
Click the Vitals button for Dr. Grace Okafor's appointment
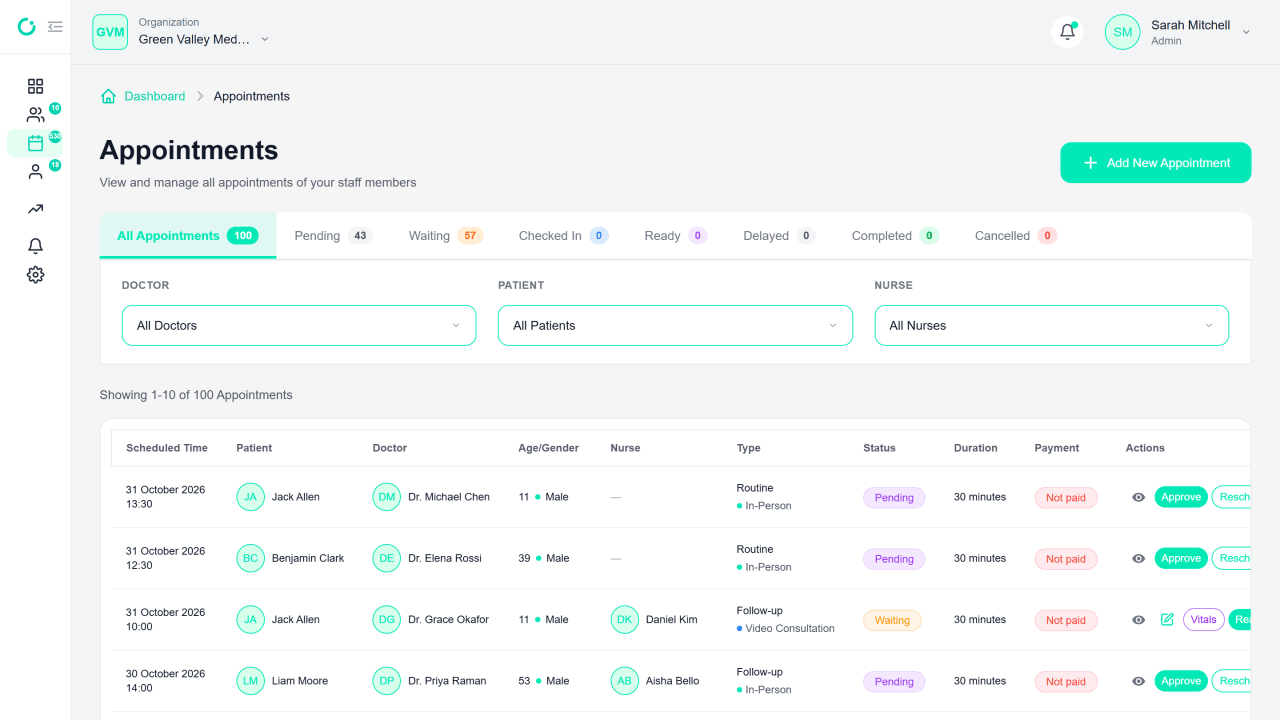1204,620
